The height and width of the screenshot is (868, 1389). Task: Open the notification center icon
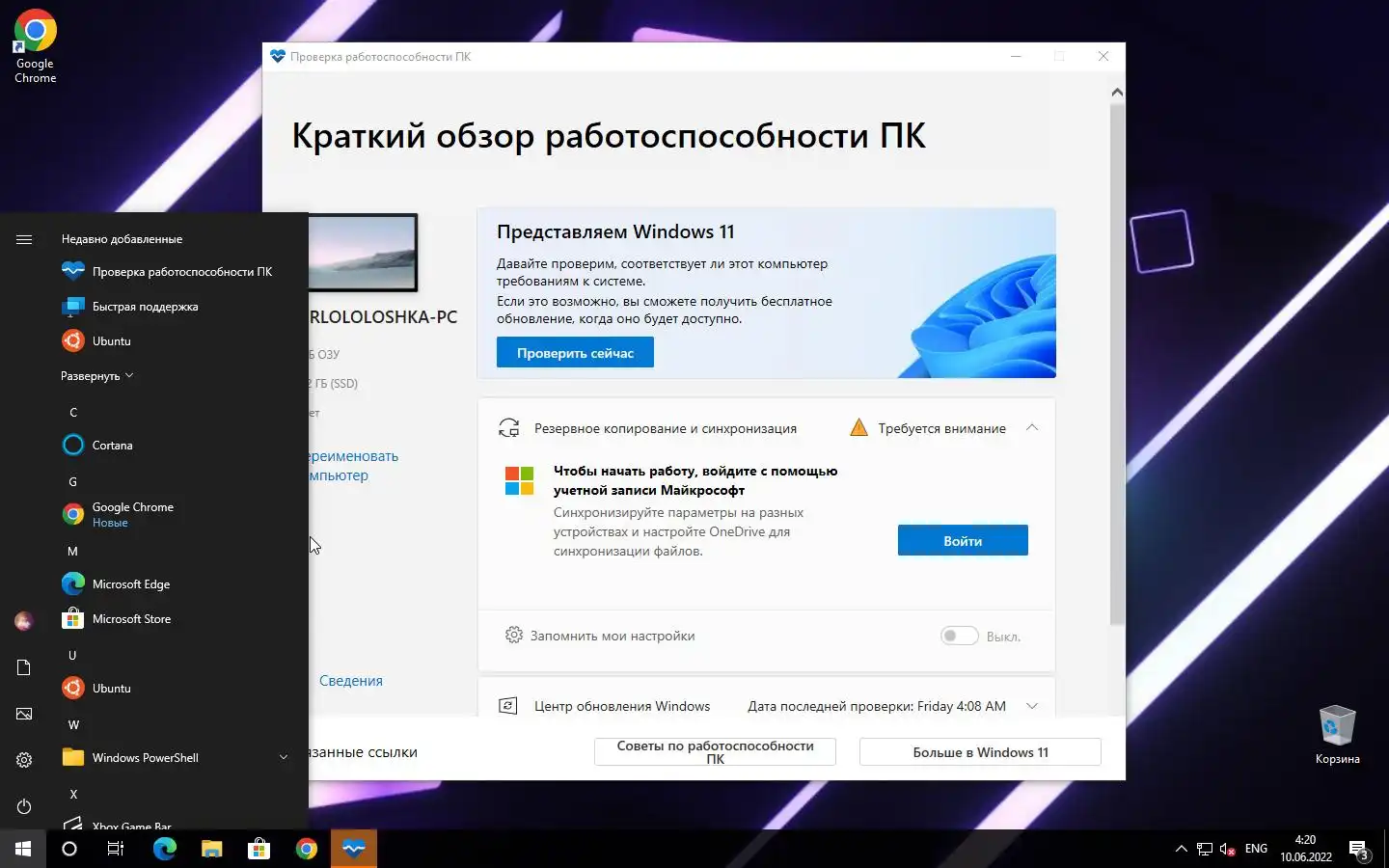1359,850
